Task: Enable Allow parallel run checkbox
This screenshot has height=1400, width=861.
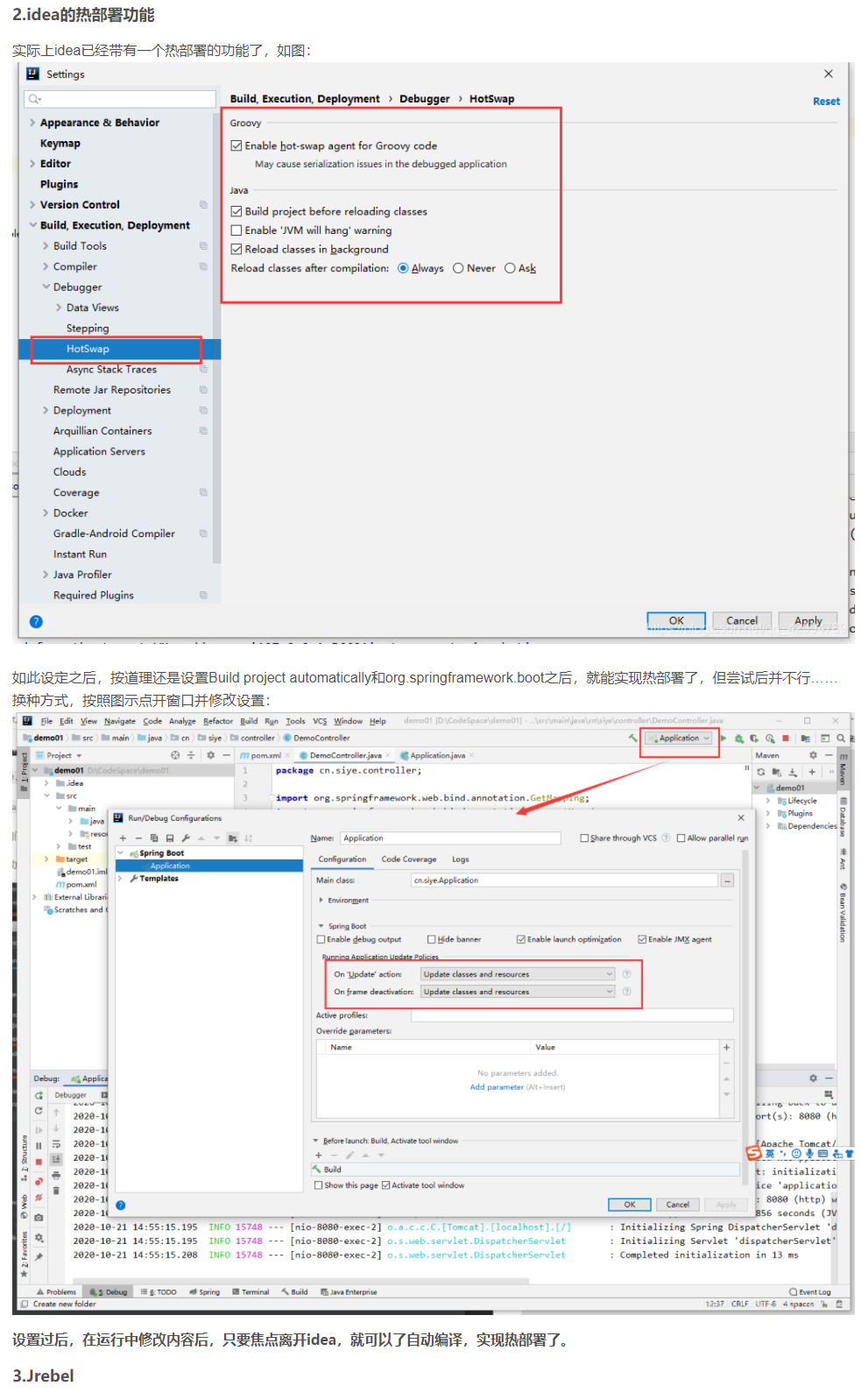Action: pos(681,838)
